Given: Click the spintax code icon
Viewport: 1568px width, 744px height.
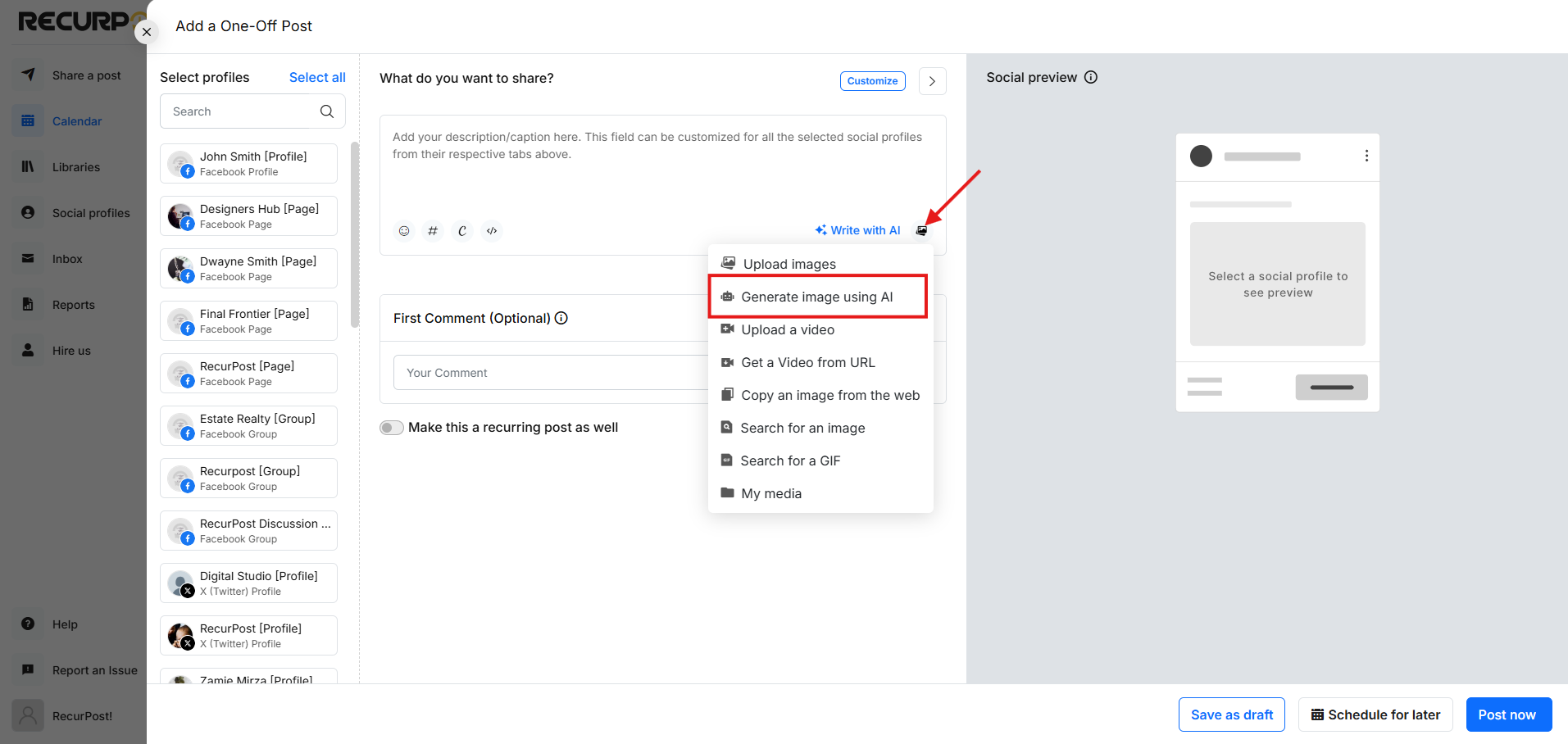Looking at the screenshot, I should [492, 231].
